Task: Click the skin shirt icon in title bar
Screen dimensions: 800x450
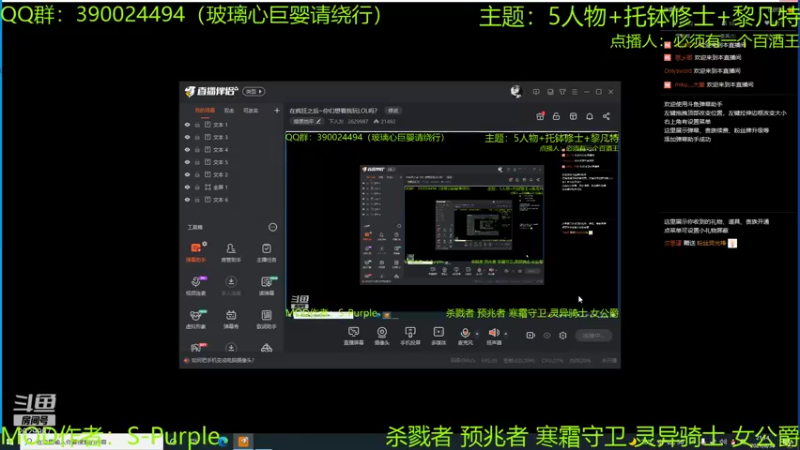Action: pyautogui.click(x=562, y=92)
